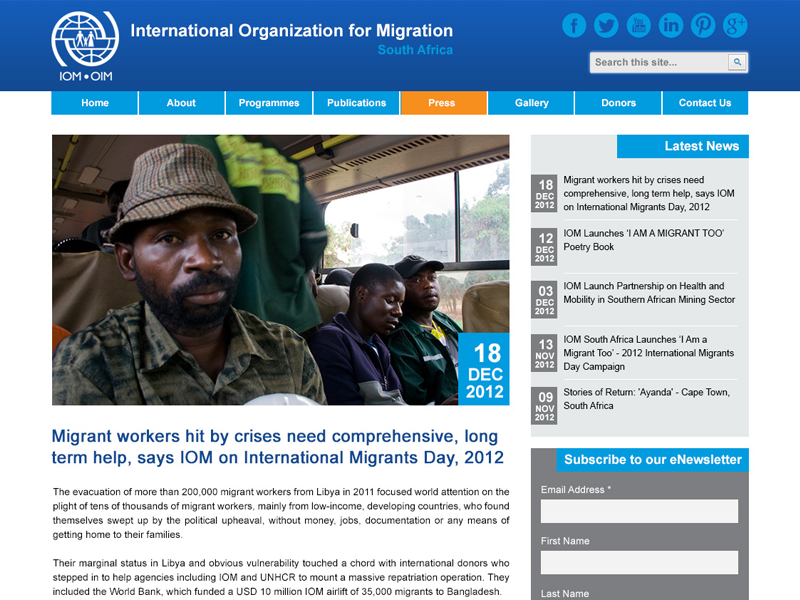
Task: Go to the Home menu item
Action: (x=94, y=103)
